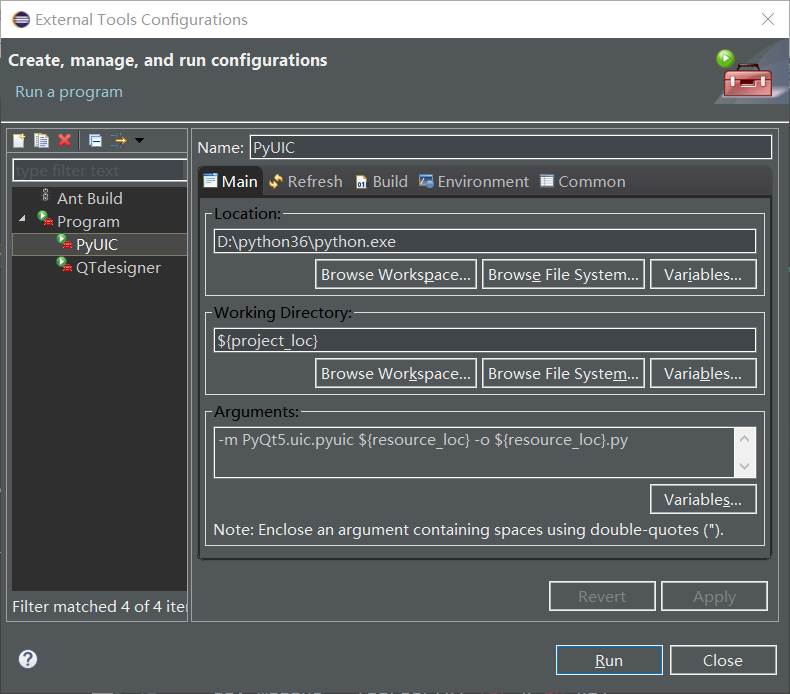Screen dimensions: 790x694
Task: Select the Program category node
Action: click(x=88, y=222)
